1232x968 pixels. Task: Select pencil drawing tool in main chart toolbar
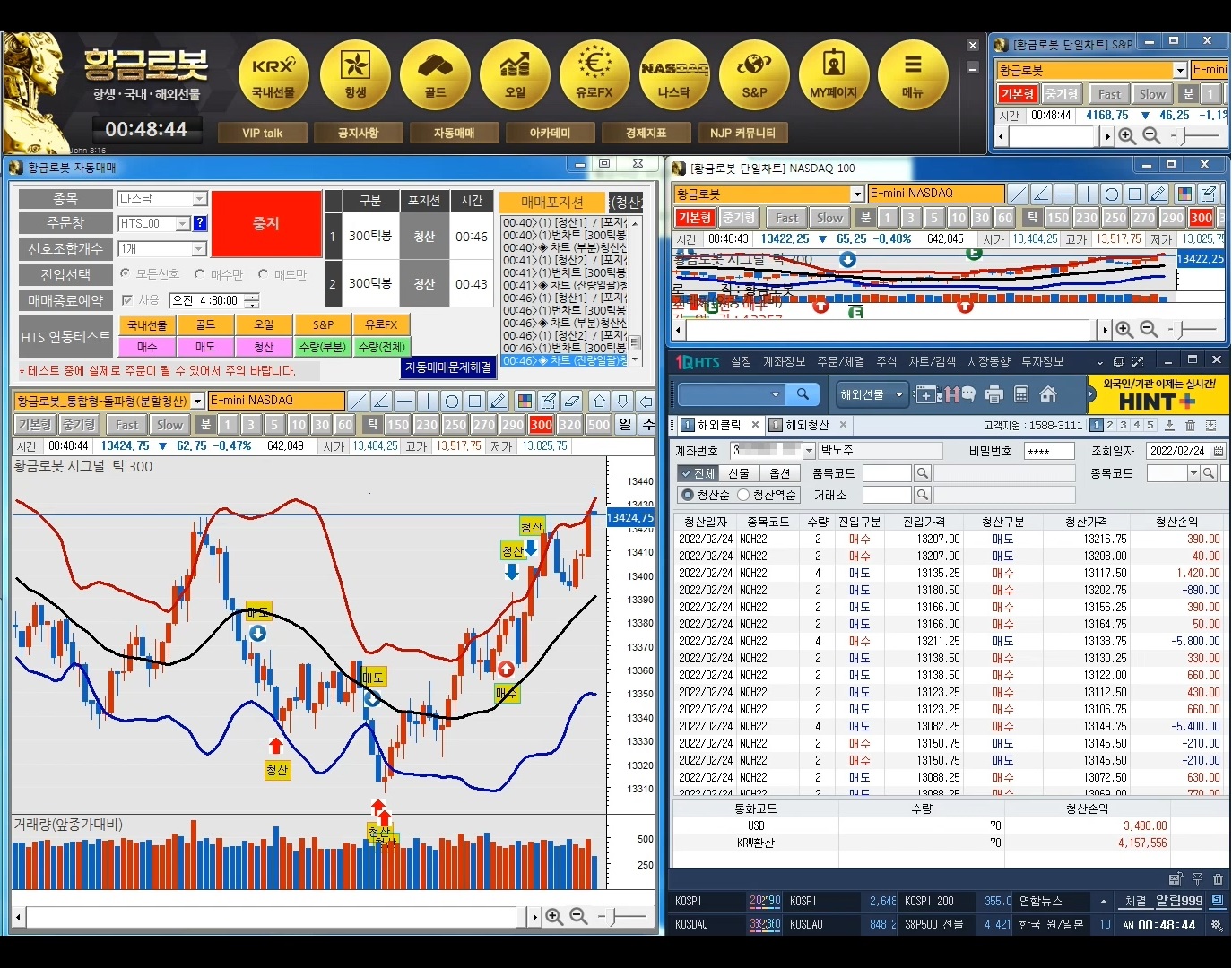(499, 401)
